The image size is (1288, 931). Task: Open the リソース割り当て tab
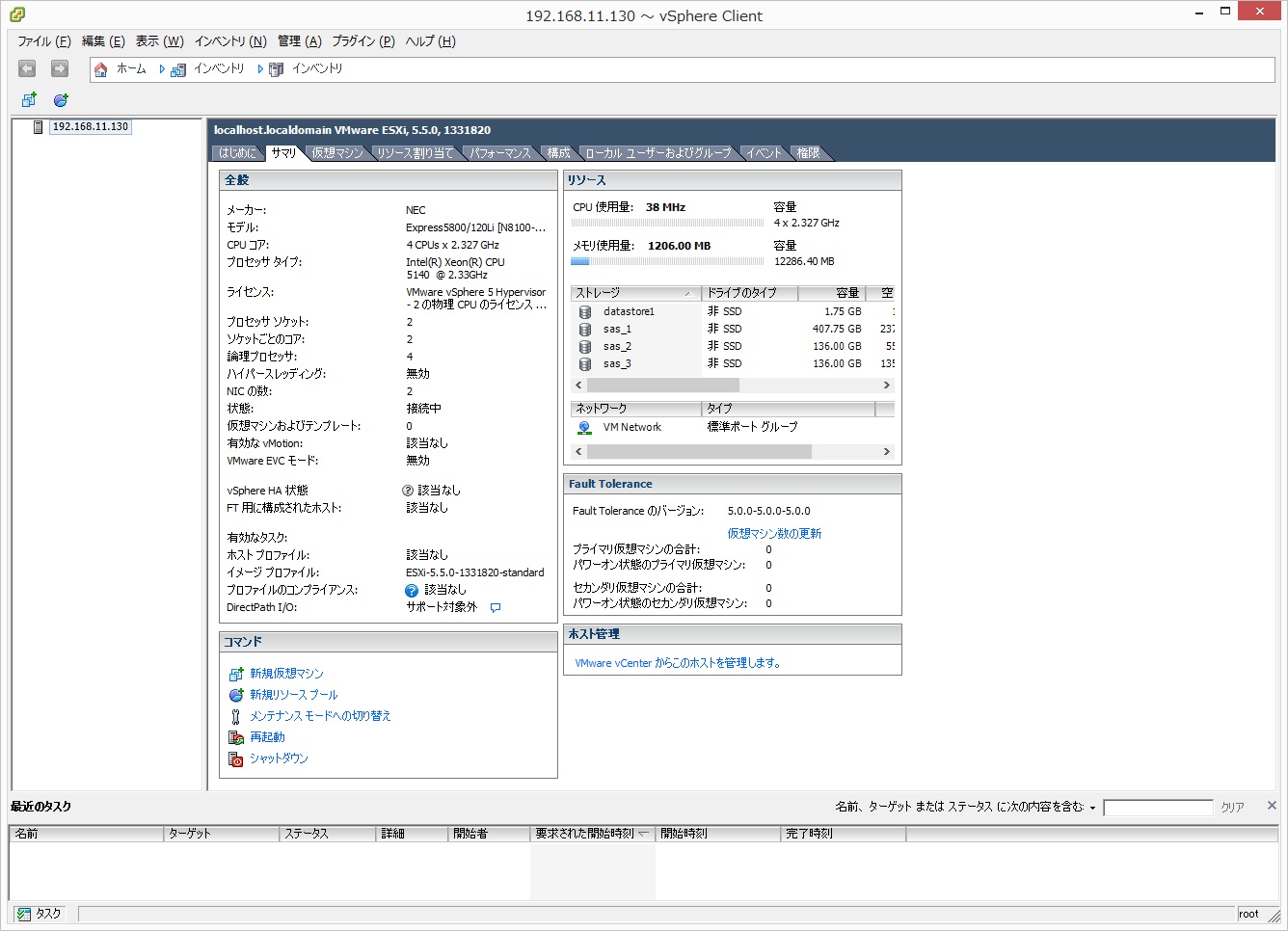click(415, 153)
